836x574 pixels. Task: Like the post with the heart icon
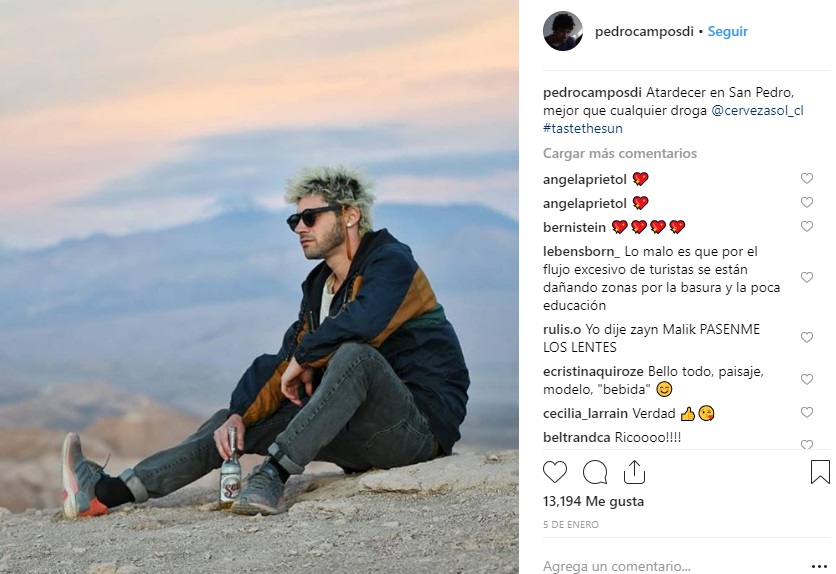click(x=554, y=472)
